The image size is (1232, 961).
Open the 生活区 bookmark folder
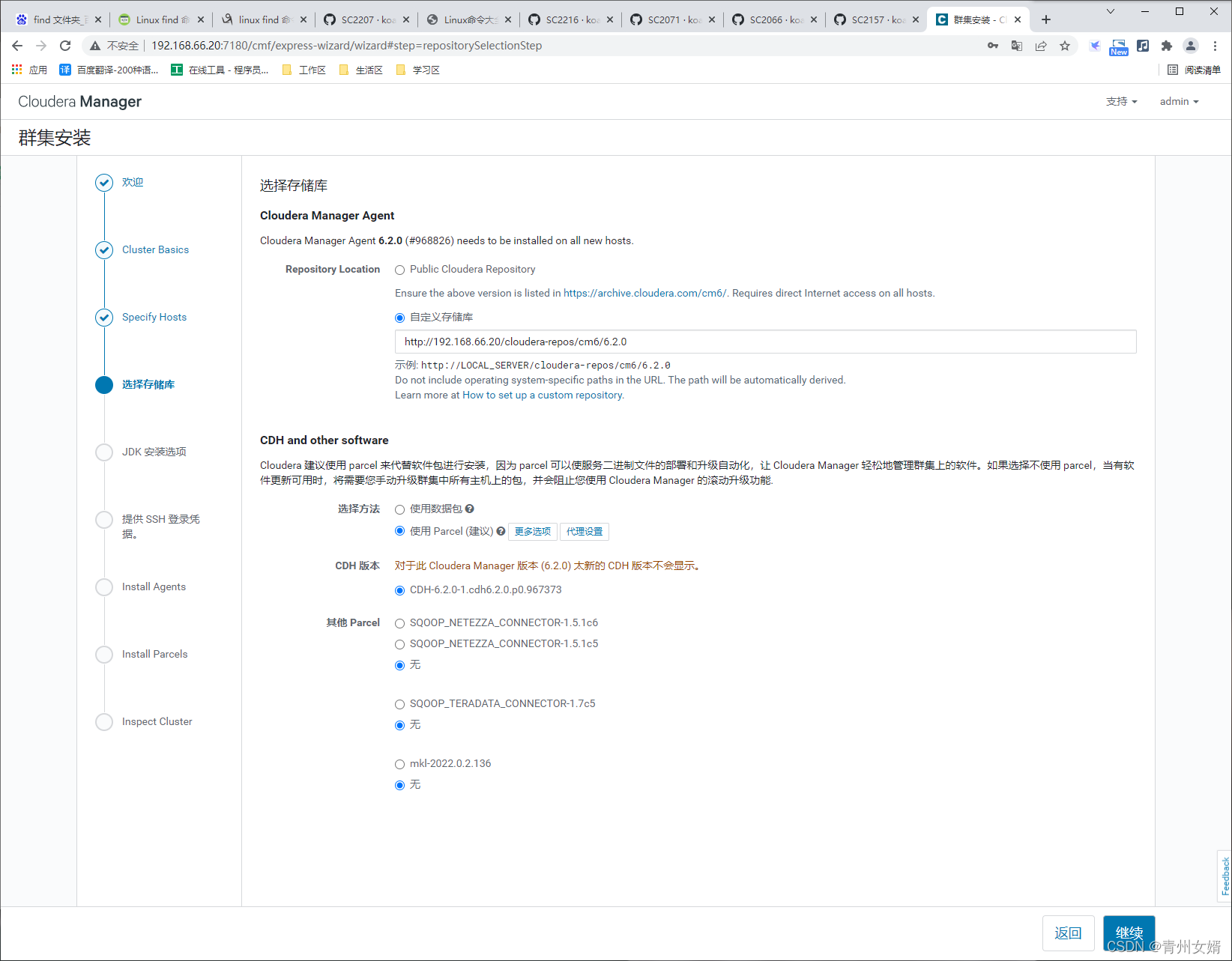click(x=360, y=70)
